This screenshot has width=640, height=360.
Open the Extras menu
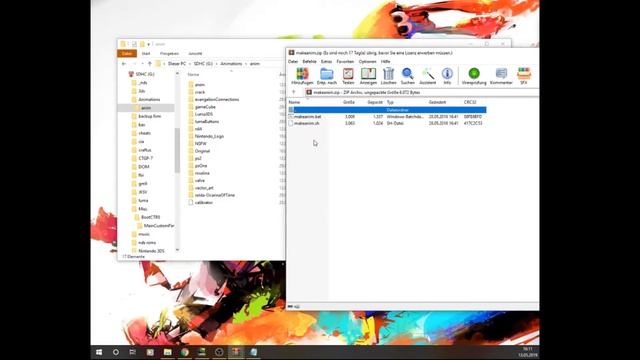click(x=326, y=62)
